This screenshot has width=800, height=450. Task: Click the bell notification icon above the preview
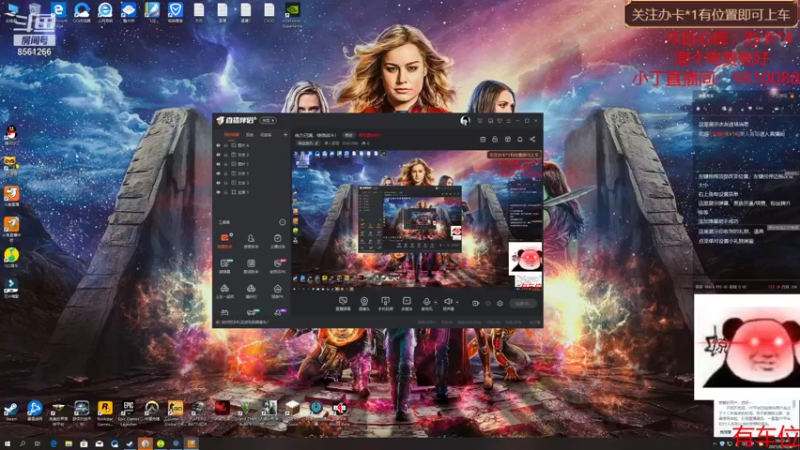point(519,139)
